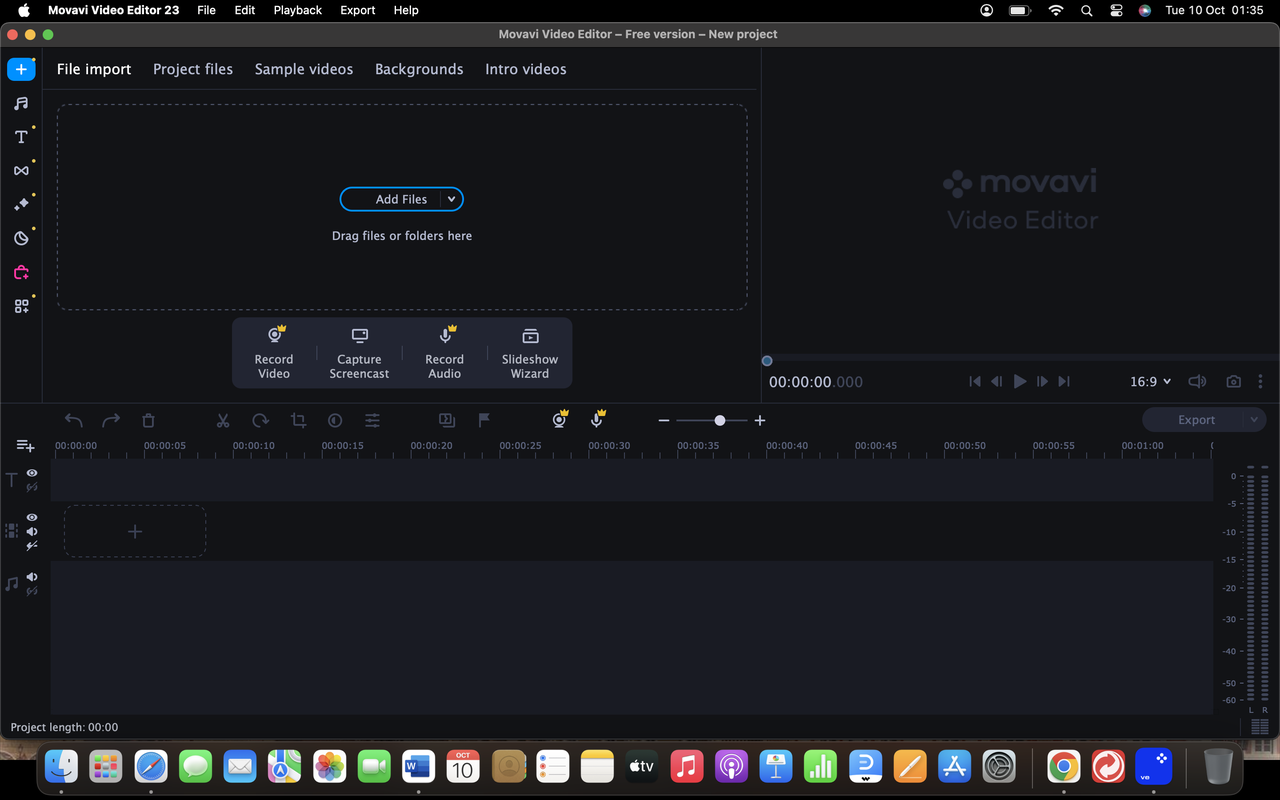Click the microphone voiceover icon in toolbar
1280x800 pixels.
[597, 420]
